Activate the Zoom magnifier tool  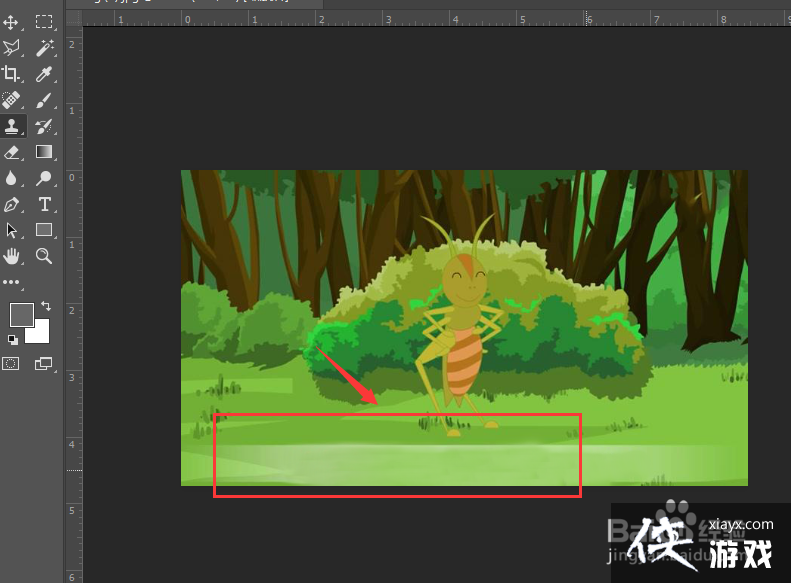[x=44, y=256]
